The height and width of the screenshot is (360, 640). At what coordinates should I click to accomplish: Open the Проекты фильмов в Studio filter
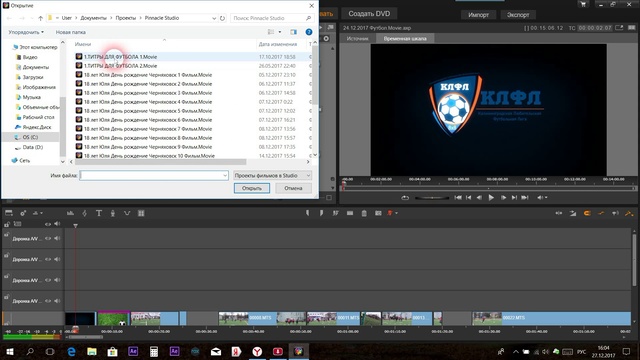coord(272,176)
